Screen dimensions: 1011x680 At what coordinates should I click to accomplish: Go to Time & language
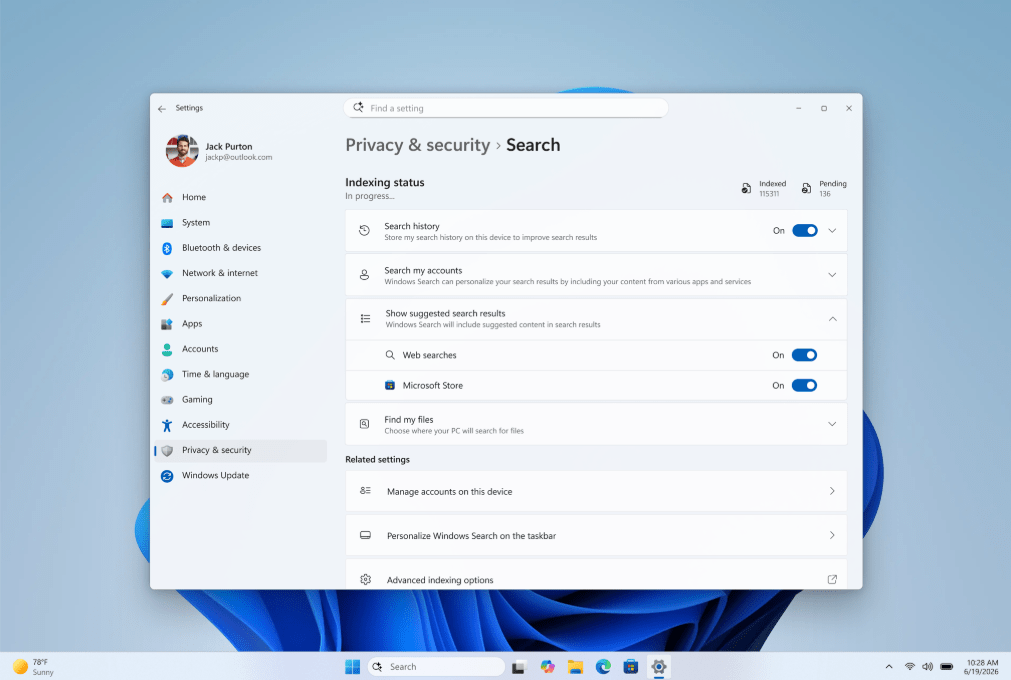(240, 374)
